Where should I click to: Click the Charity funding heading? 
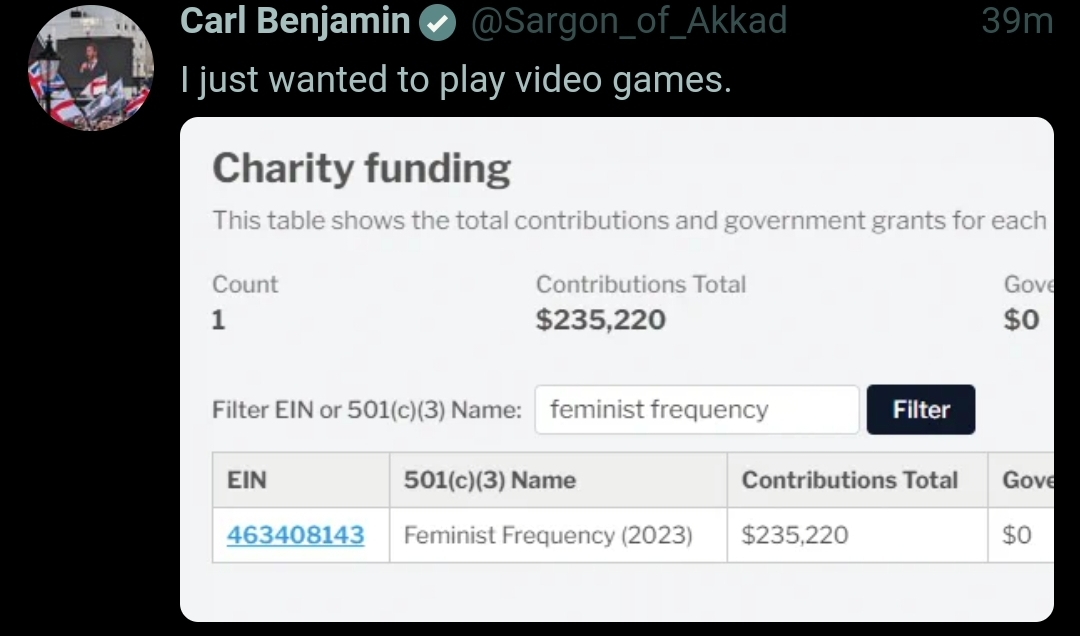point(361,169)
